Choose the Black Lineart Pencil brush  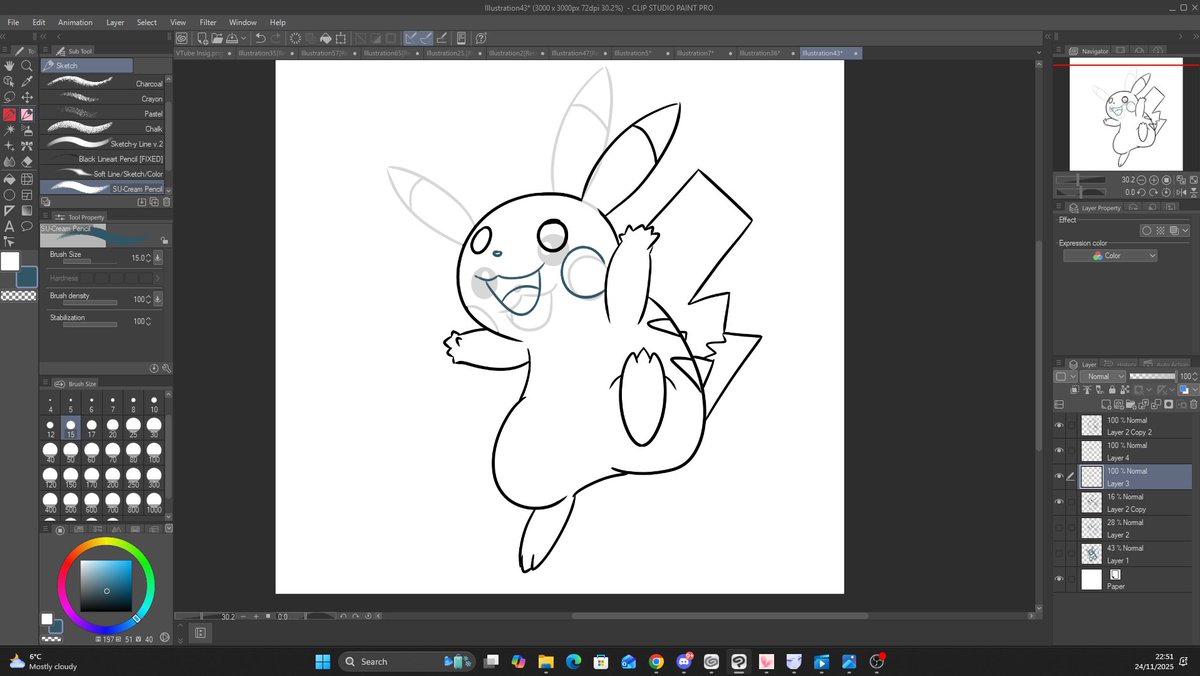point(103,159)
